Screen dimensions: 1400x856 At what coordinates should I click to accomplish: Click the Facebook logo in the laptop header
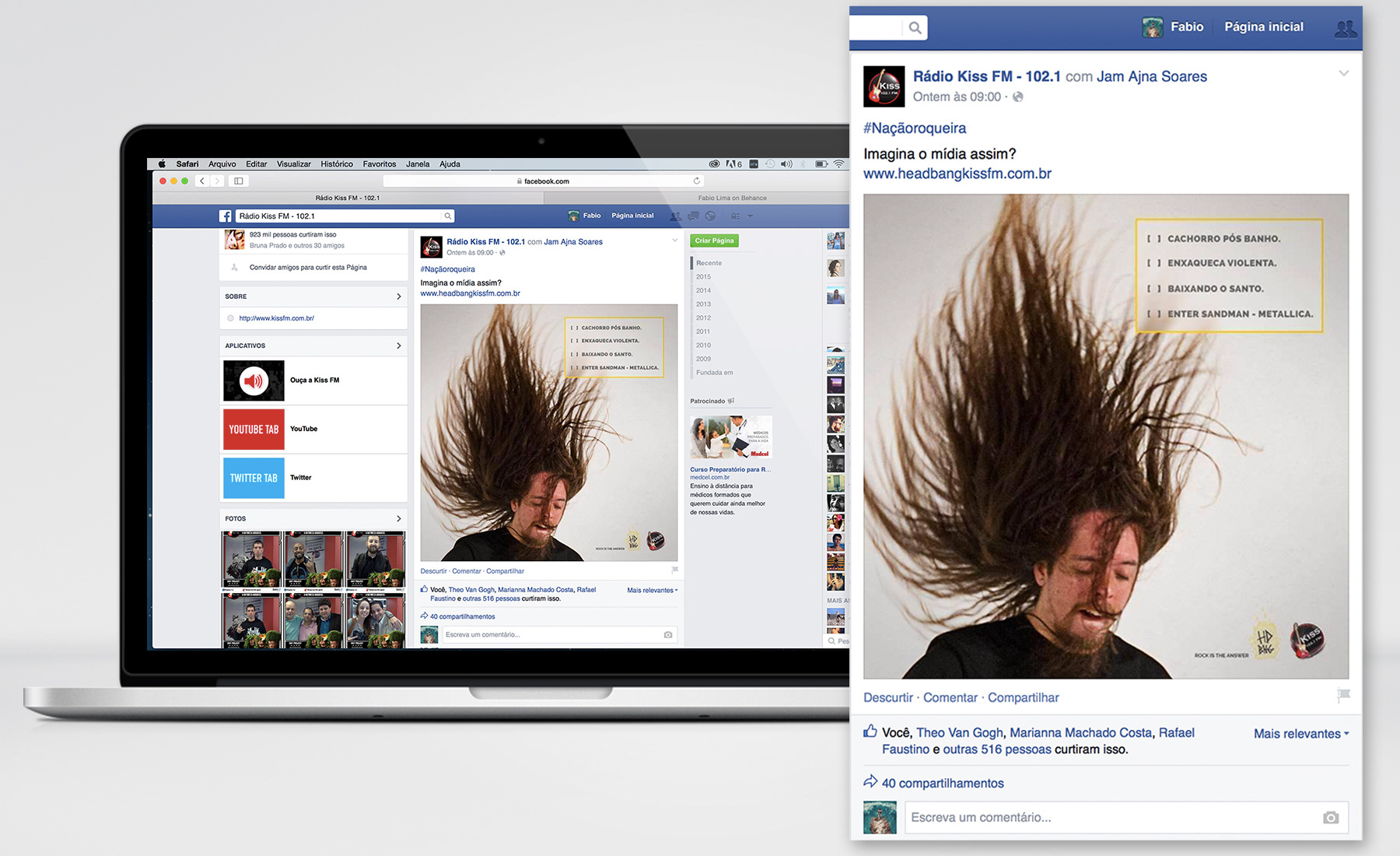pos(225,216)
